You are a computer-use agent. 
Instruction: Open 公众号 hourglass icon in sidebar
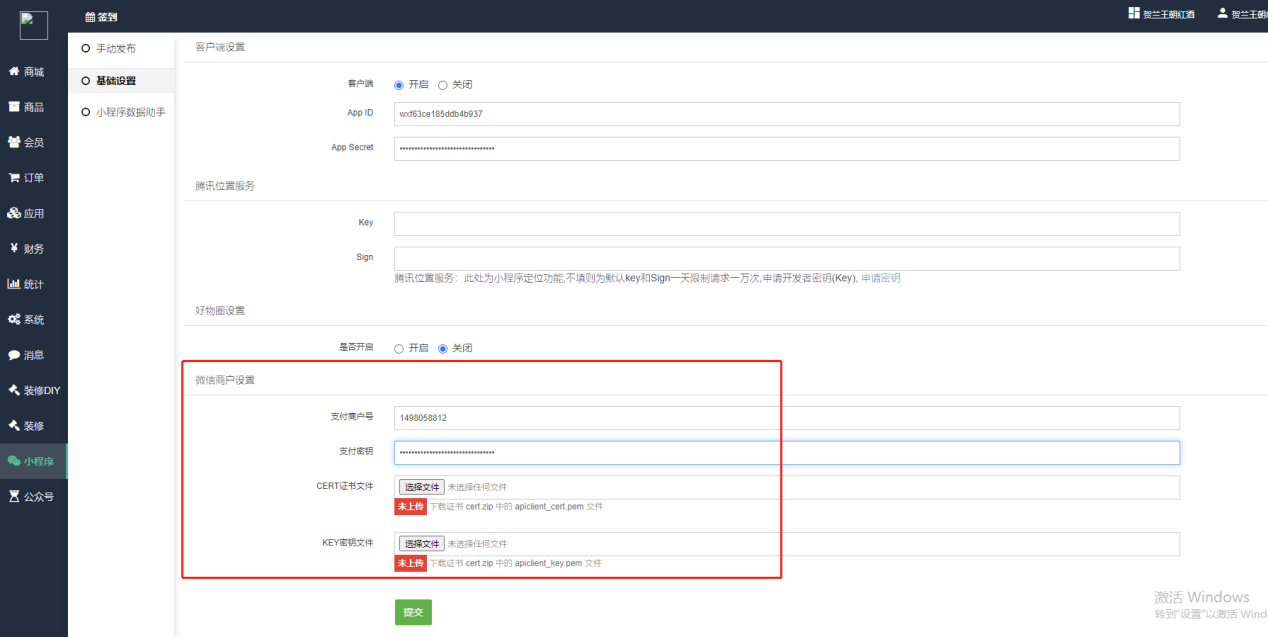pos(14,496)
